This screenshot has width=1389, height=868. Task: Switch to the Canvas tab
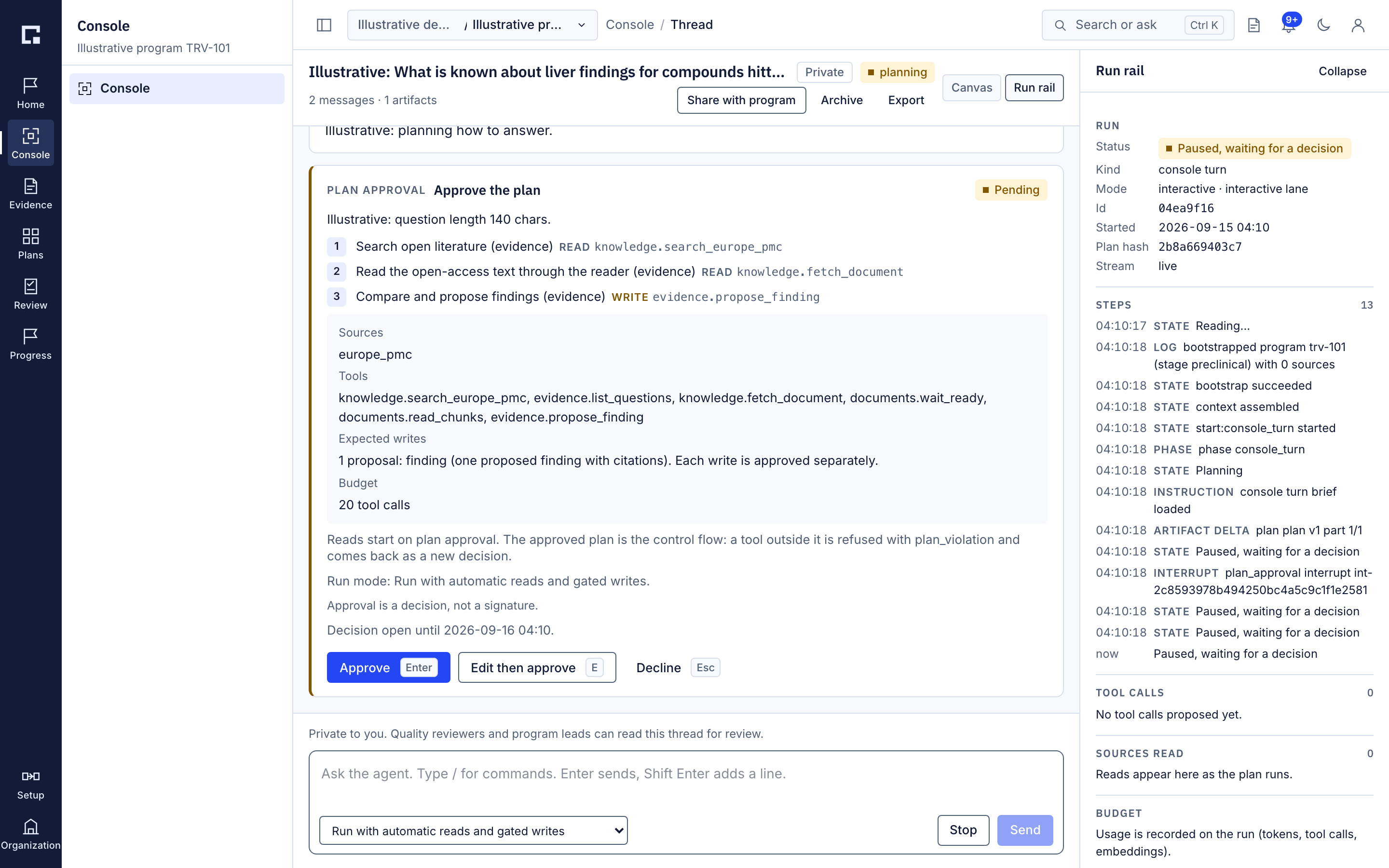point(971,87)
